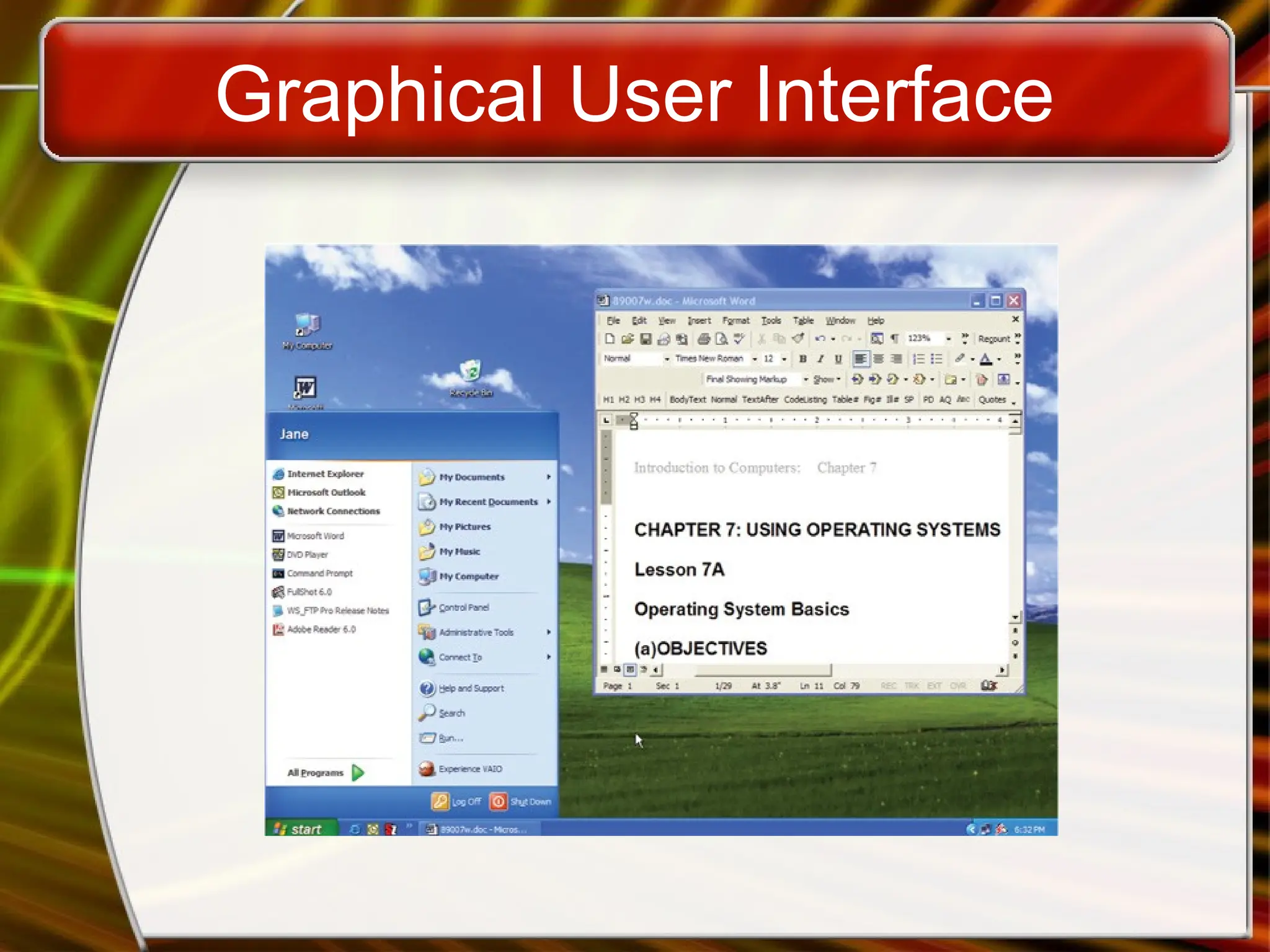Open Help and Support in Start menu
The height and width of the screenshot is (952, 1270).
(461, 689)
